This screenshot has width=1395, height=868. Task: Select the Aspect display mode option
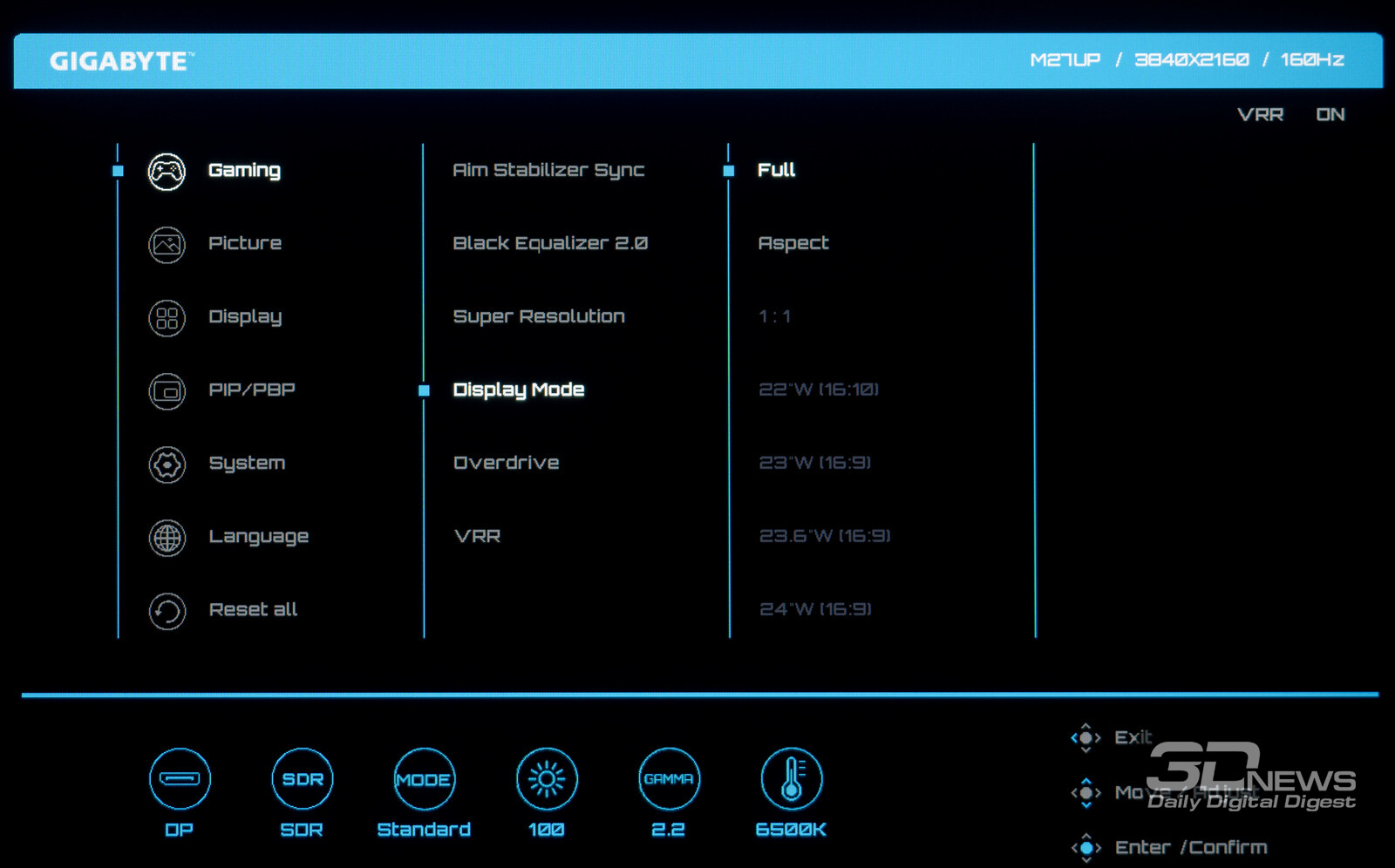click(x=793, y=243)
